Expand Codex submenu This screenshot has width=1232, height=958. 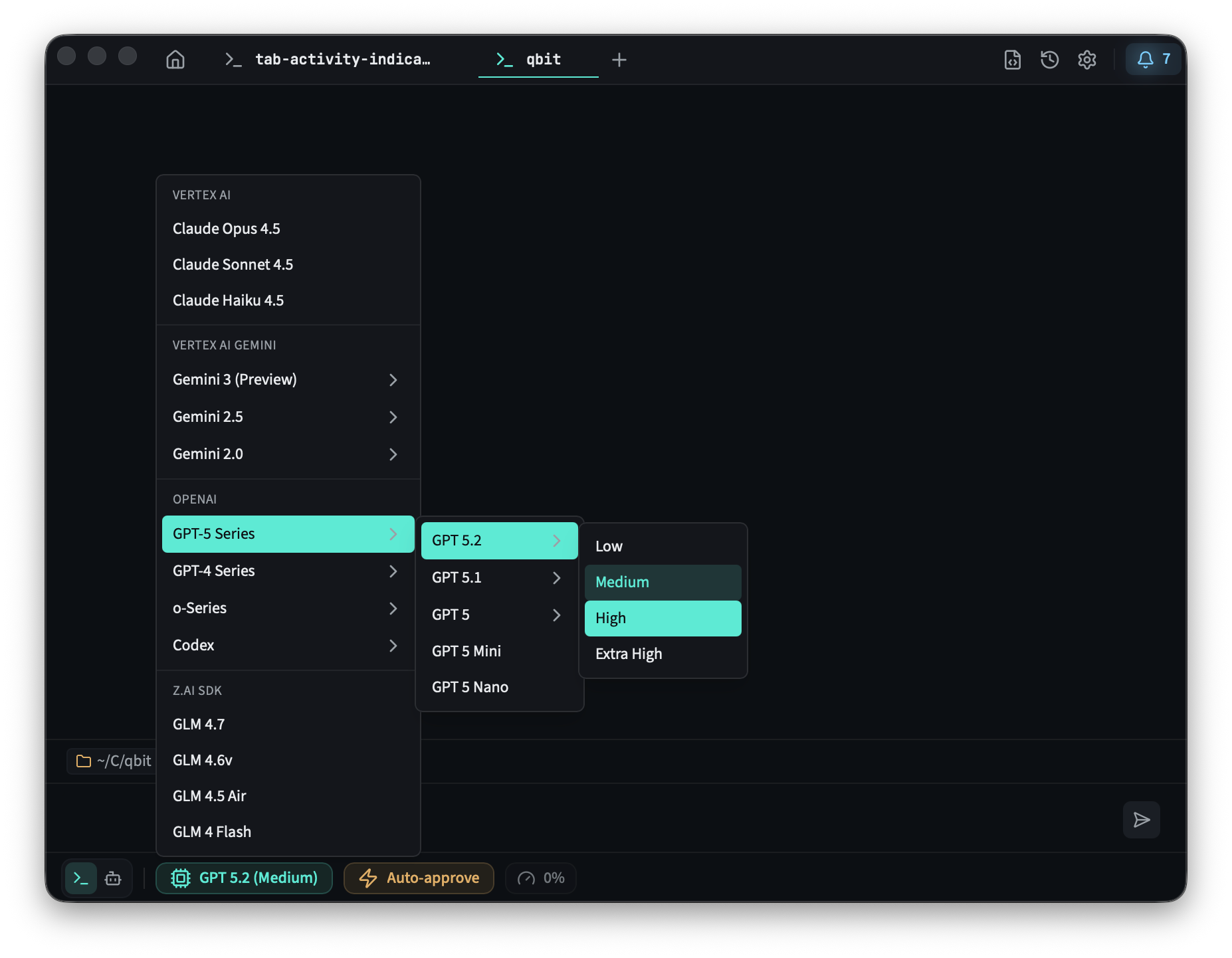(288, 646)
